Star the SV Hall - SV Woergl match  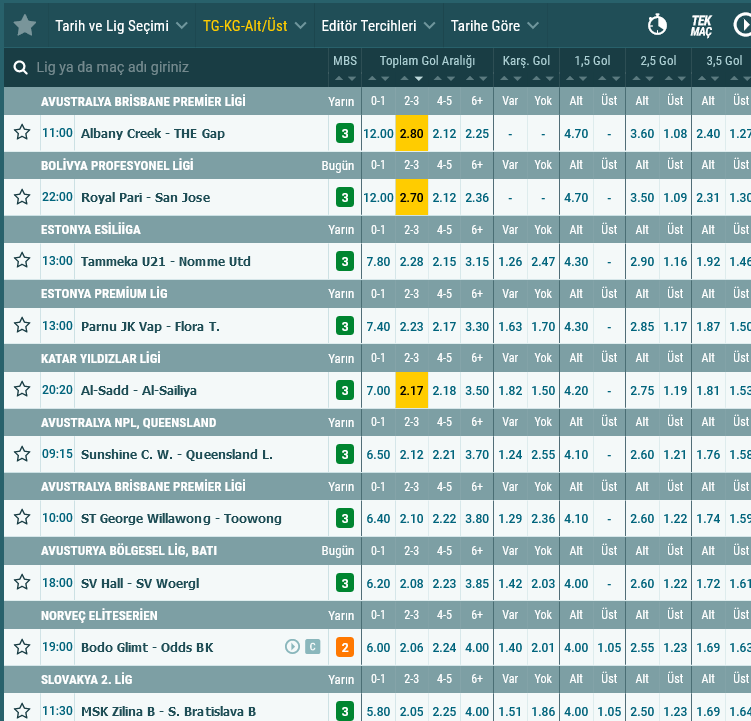click(x=22, y=583)
